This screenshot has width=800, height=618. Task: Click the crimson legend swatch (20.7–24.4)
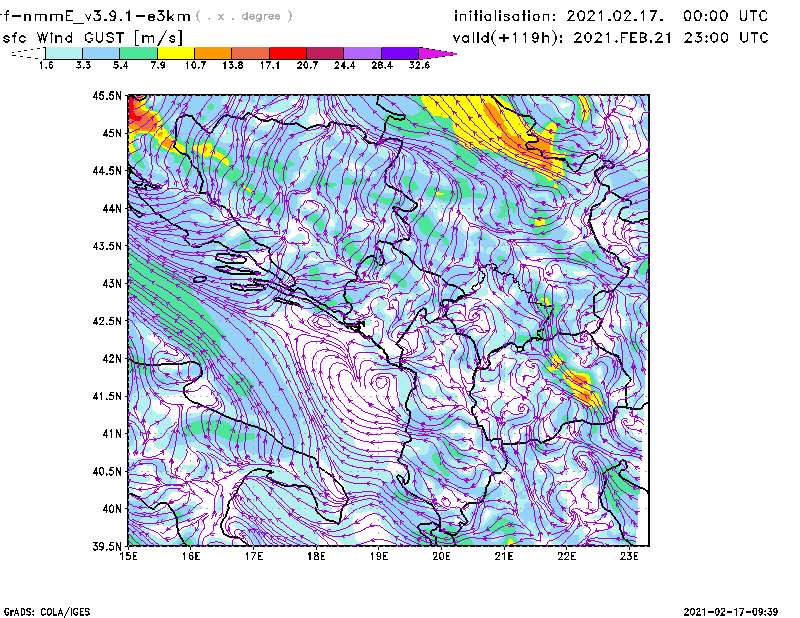click(x=325, y=53)
